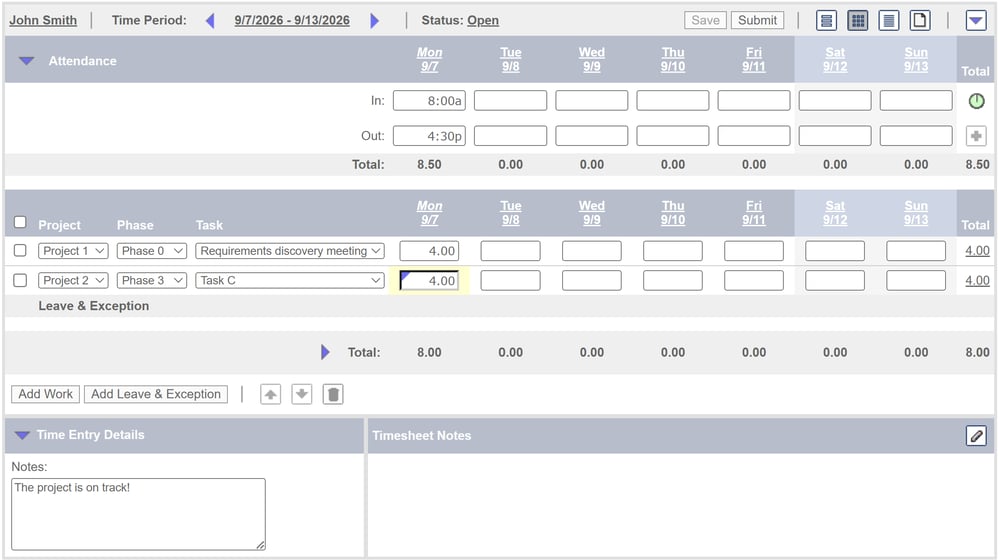Open Mon 9/7 in the Attendance header
Screen dimensions: 1000x560
coord(429,59)
